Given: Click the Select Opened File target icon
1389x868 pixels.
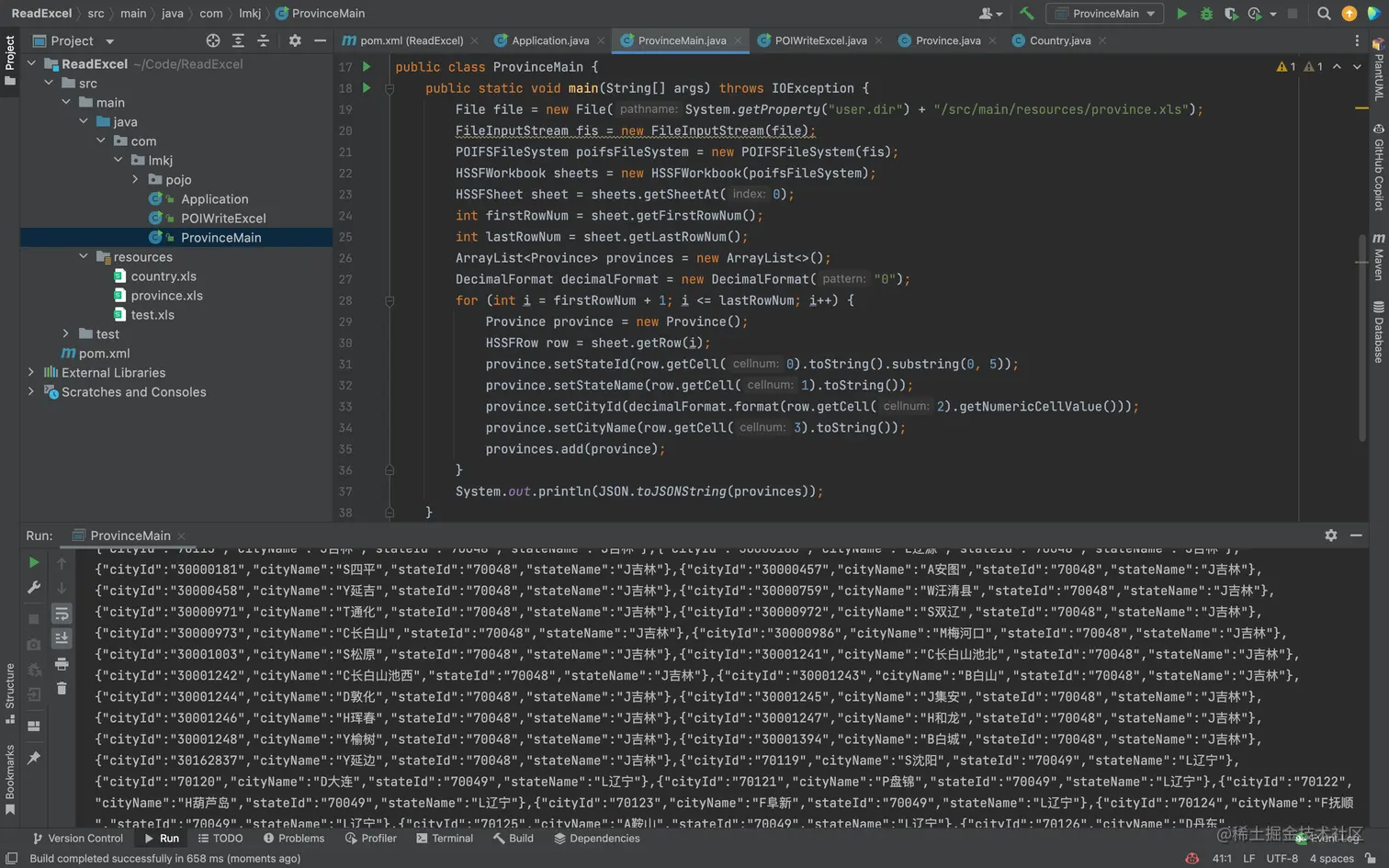Looking at the screenshot, I should 213,40.
